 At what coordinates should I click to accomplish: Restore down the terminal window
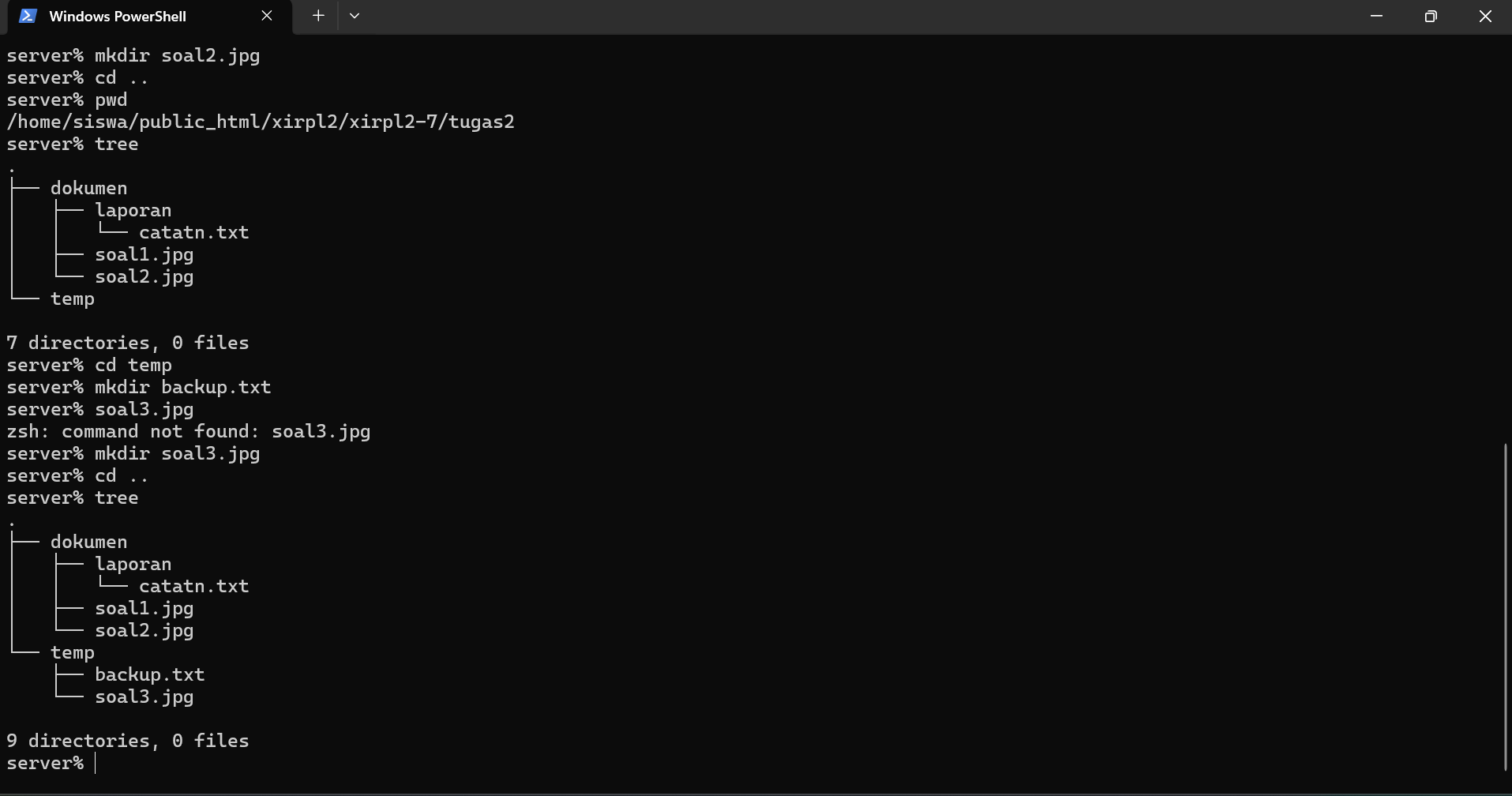coord(1431,16)
